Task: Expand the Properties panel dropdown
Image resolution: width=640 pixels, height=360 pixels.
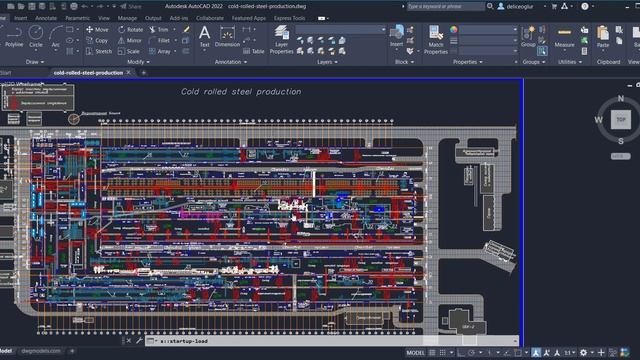Action: coord(467,62)
